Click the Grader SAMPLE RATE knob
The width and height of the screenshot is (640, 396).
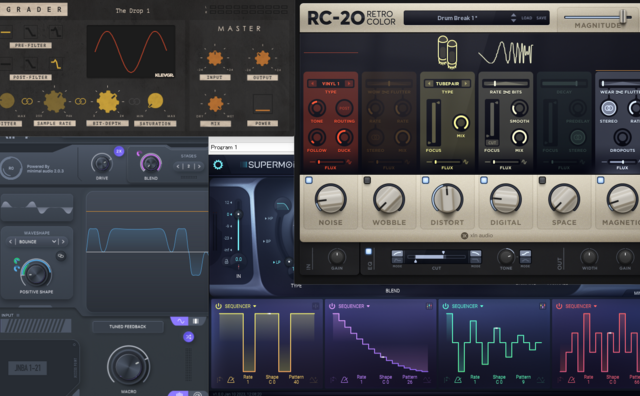(x=54, y=101)
